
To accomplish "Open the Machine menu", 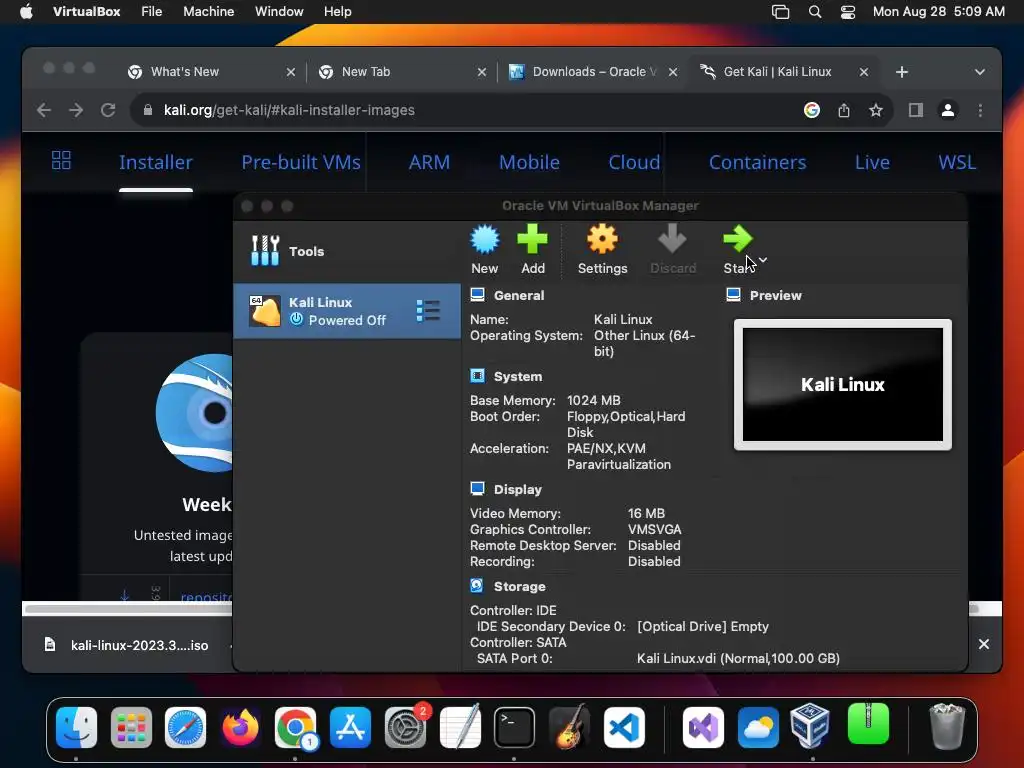I will 208,12.
